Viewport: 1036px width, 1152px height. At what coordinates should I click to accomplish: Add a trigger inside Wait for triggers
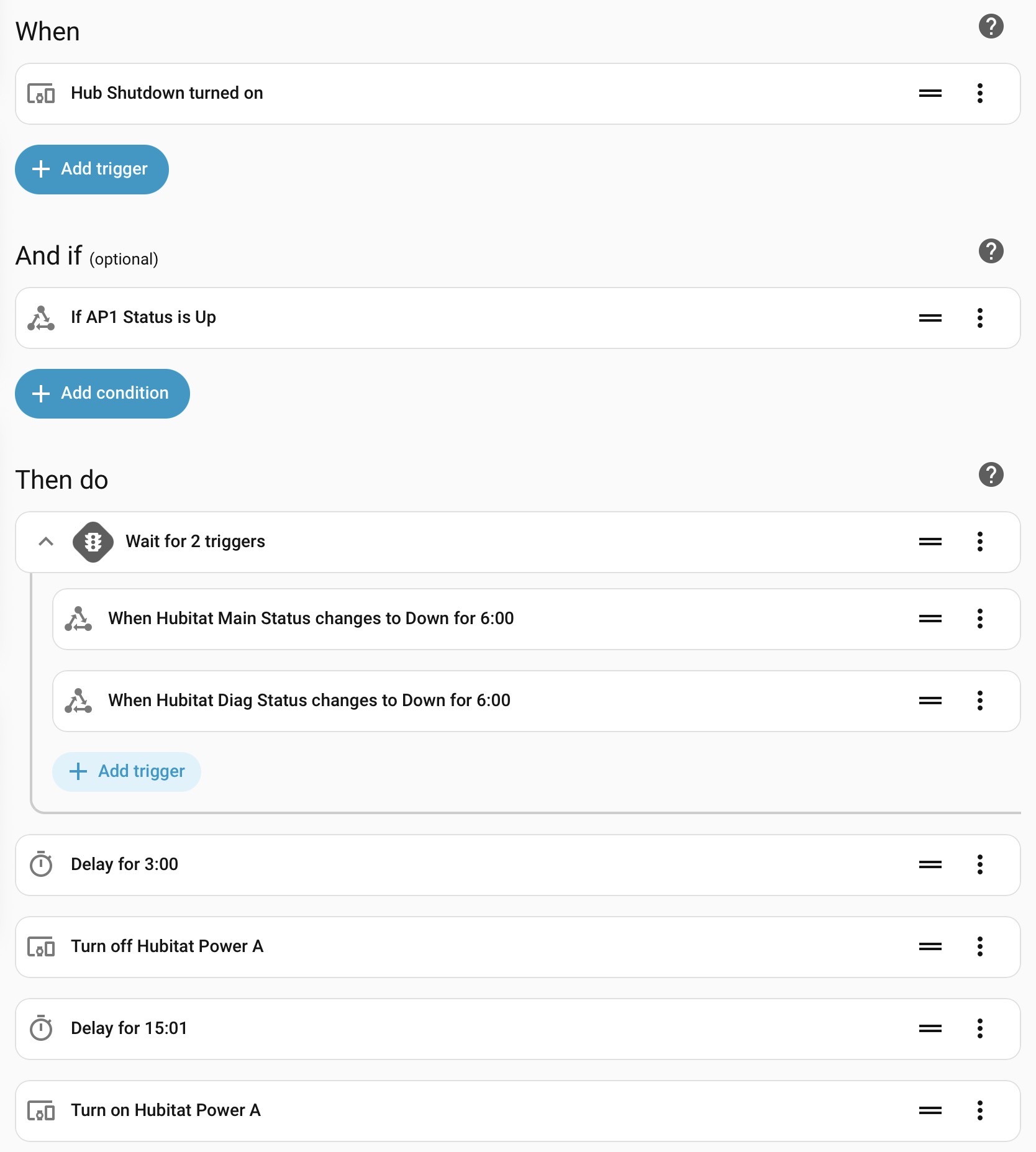click(127, 771)
